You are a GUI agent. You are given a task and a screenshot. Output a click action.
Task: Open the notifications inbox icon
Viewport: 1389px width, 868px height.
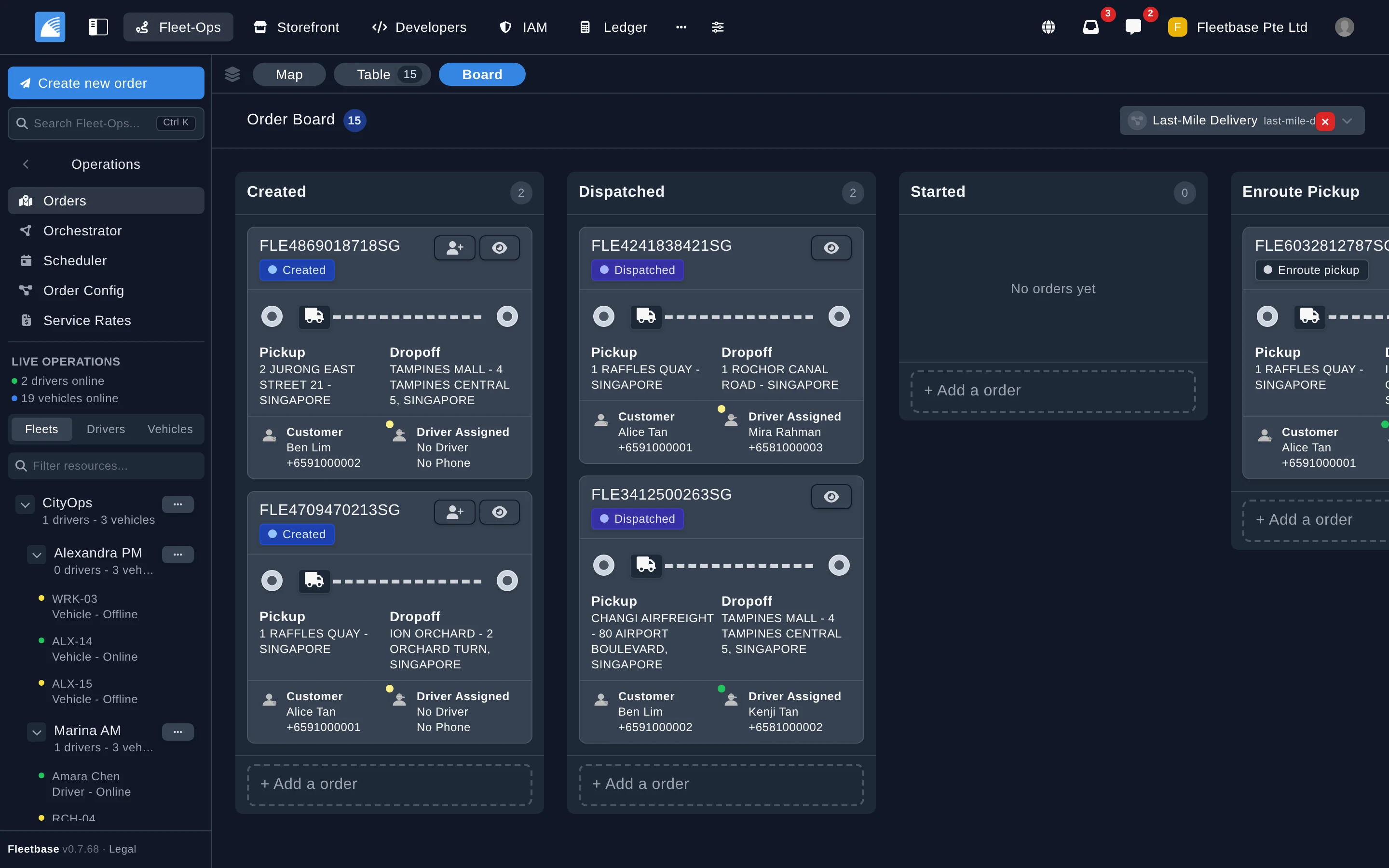pos(1090,27)
